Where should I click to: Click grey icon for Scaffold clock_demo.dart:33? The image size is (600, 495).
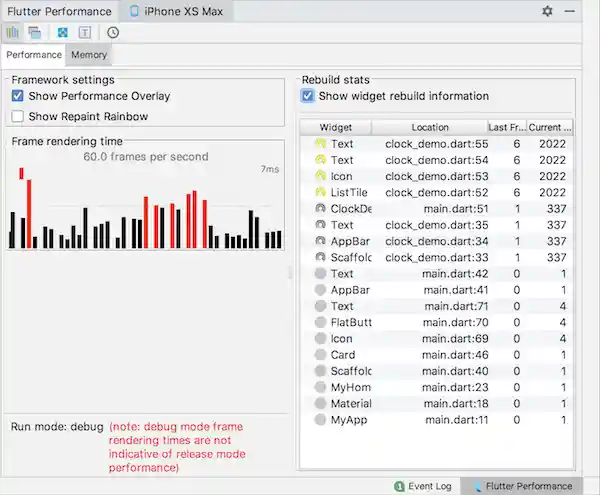pyautogui.click(x=320, y=257)
